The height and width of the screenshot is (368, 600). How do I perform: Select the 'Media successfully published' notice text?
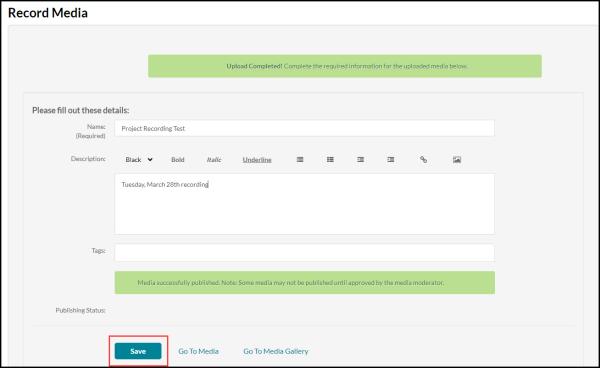click(x=290, y=283)
